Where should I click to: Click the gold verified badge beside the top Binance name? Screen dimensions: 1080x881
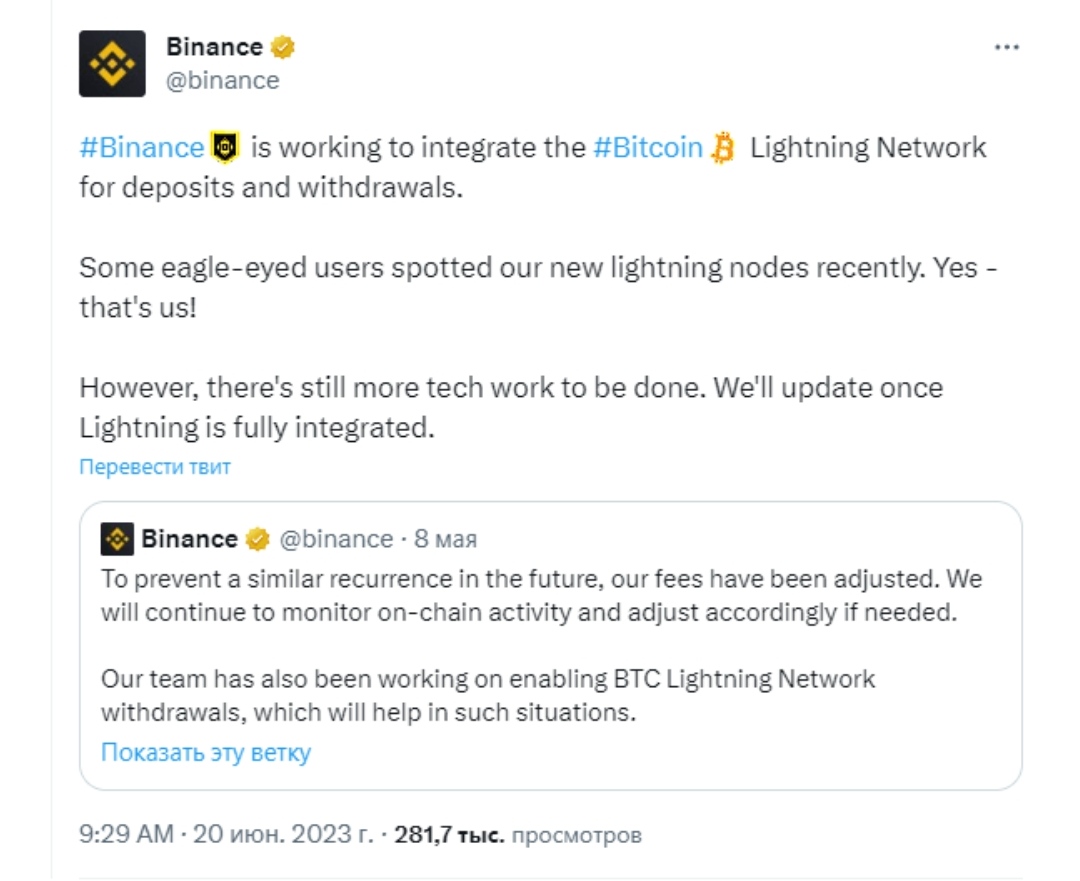(283, 47)
